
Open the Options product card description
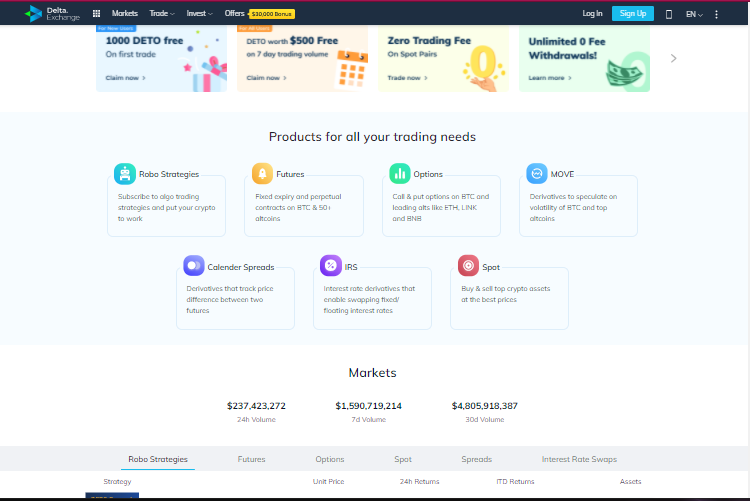coord(441,207)
